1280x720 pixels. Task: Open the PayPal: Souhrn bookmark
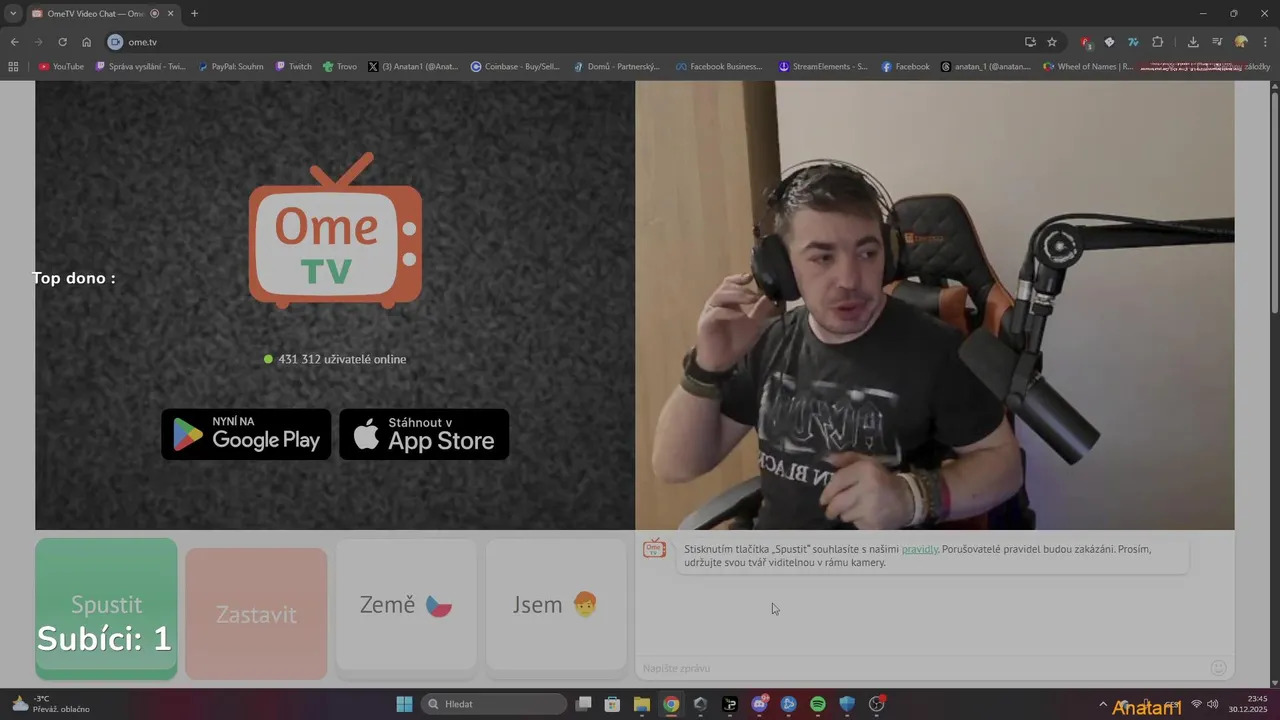(x=231, y=67)
